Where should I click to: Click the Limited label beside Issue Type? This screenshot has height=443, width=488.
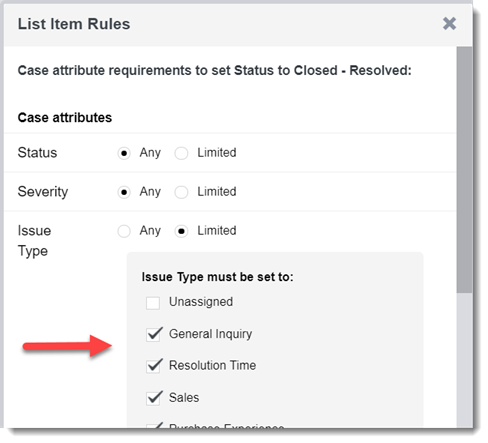point(217,230)
